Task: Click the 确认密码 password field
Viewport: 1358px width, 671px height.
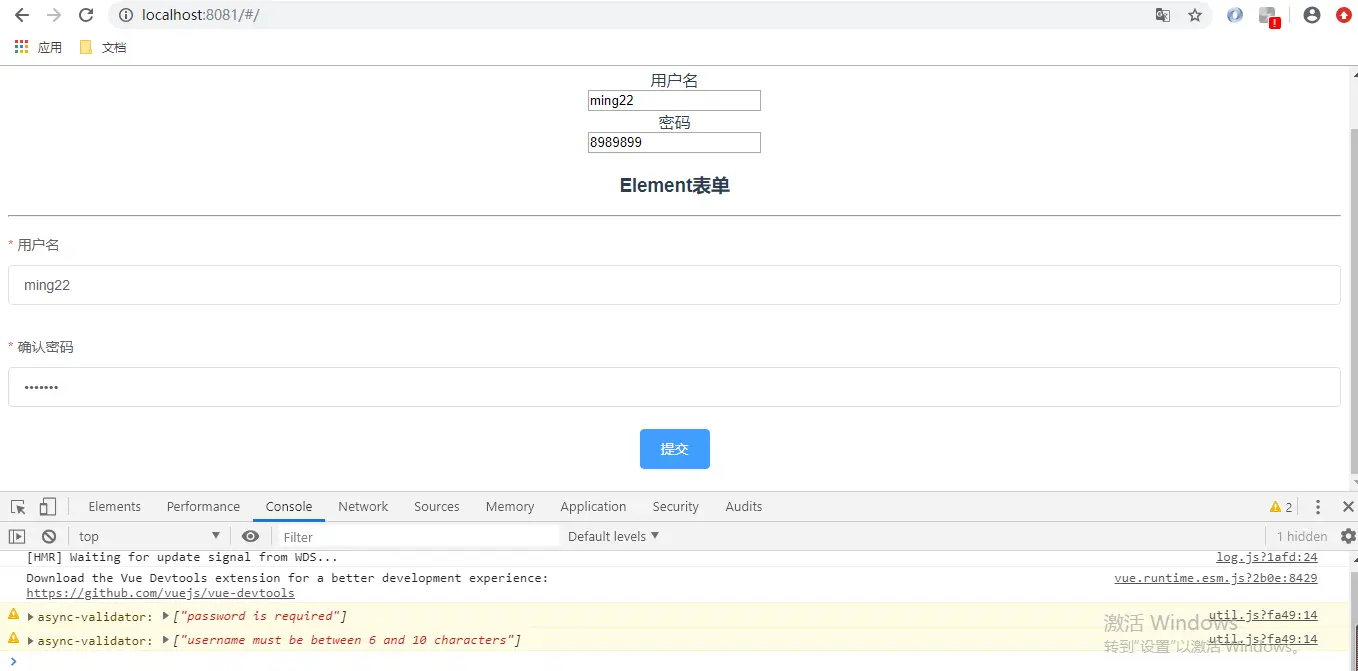Action: [674, 387]
